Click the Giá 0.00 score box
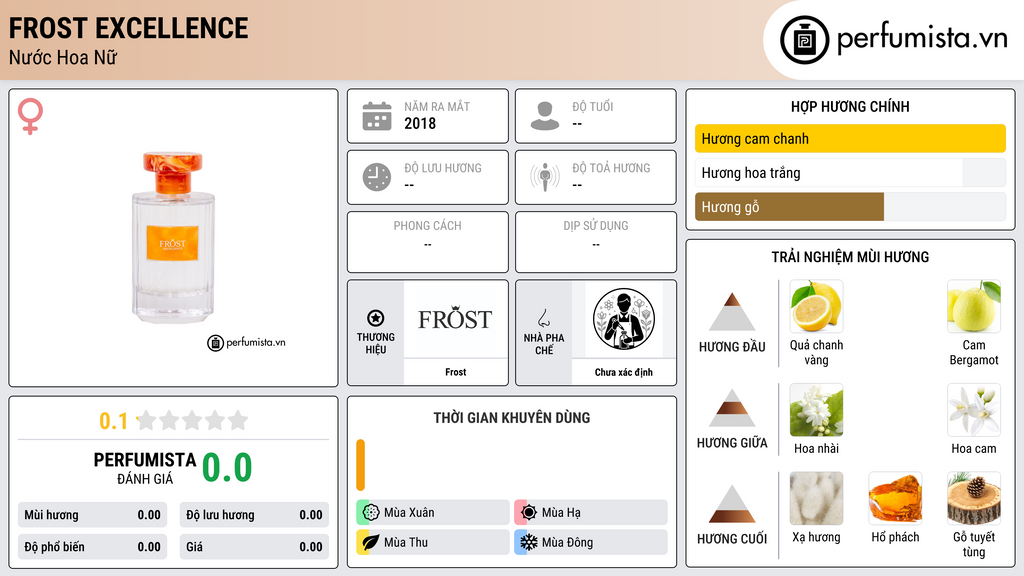This screenshot has height=576, width=1024. (254, 547)
